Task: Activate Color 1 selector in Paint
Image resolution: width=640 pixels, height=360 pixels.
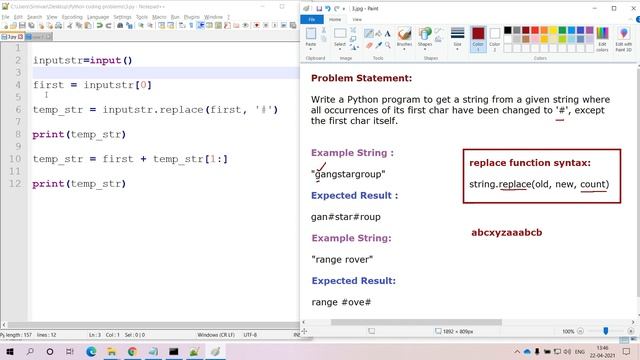Action: click(x=478, y=39)
